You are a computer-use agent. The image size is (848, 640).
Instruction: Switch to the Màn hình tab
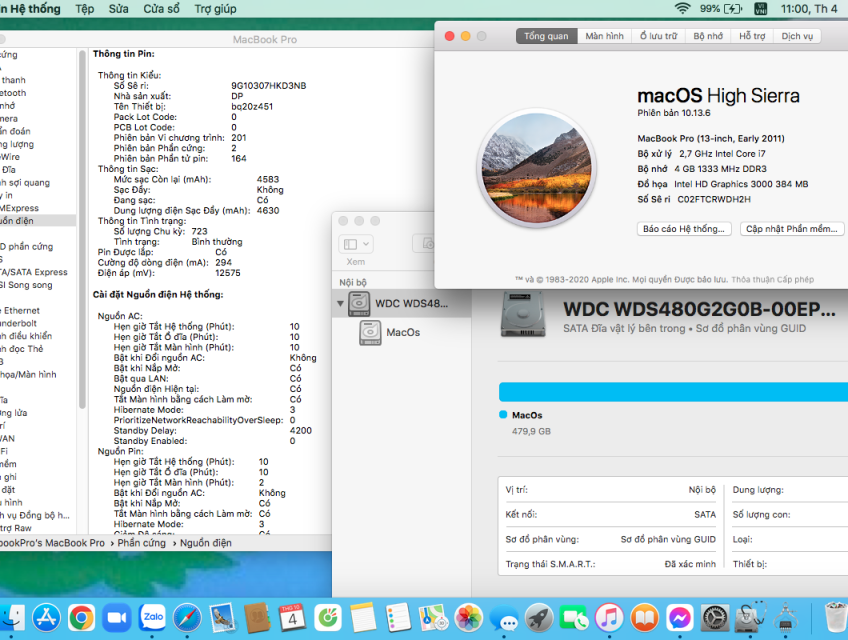604,36
